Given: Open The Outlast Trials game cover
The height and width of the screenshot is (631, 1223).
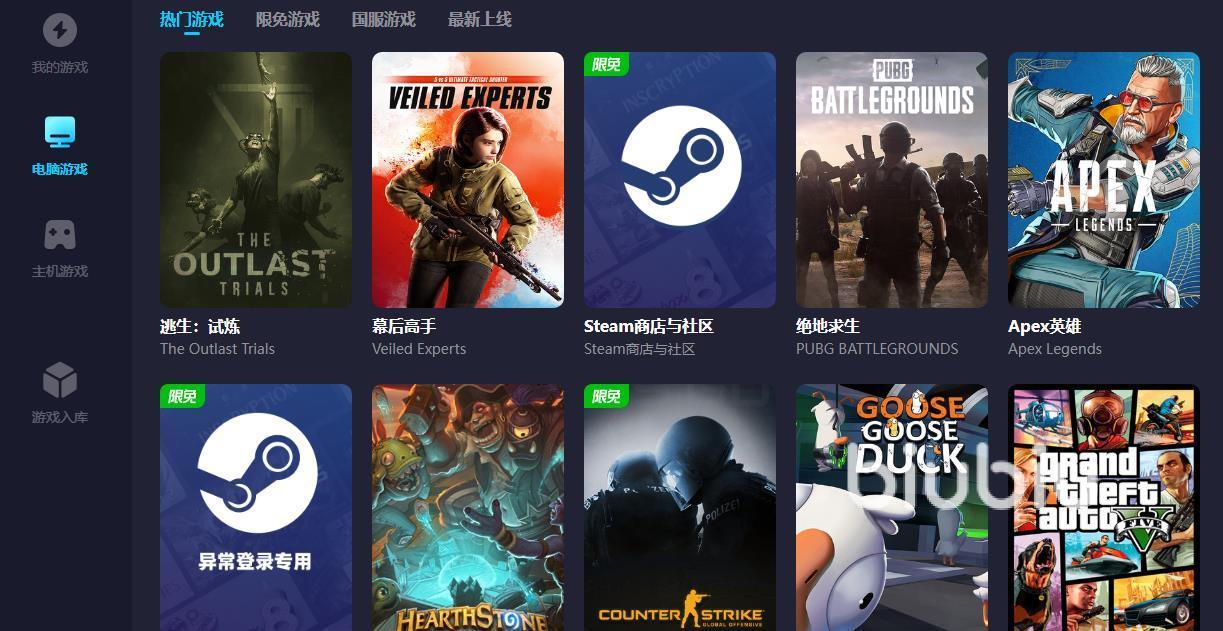Looking at the screenshot, I should [256, 180].
